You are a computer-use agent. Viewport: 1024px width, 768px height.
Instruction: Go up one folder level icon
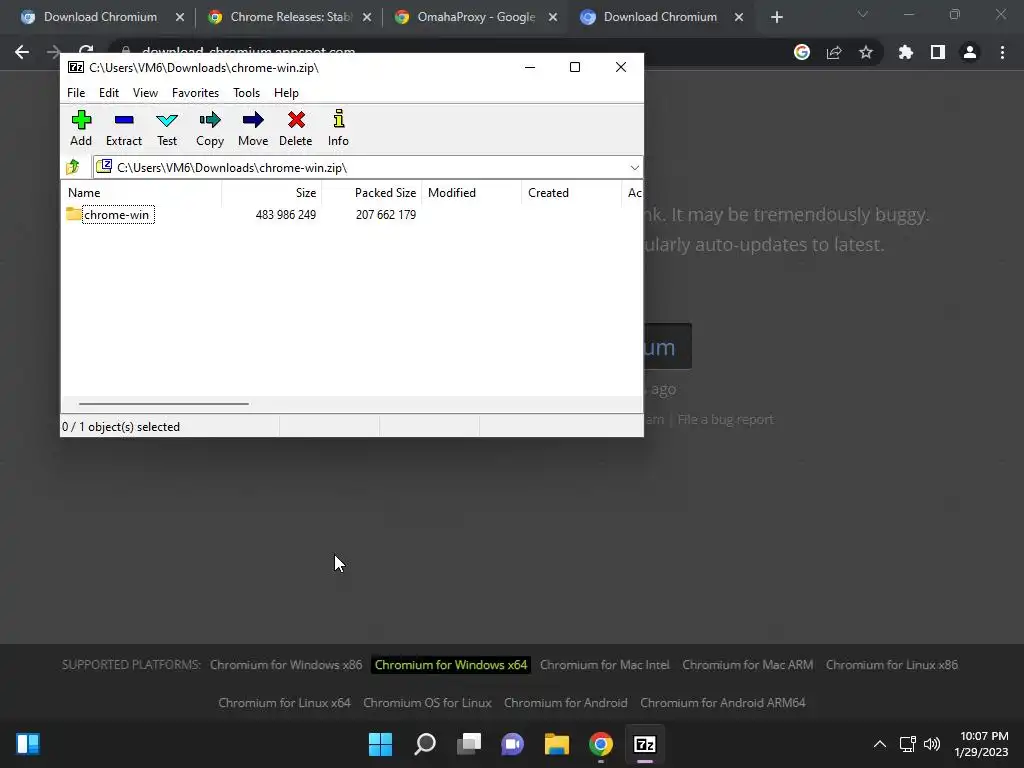pos(73,167)
